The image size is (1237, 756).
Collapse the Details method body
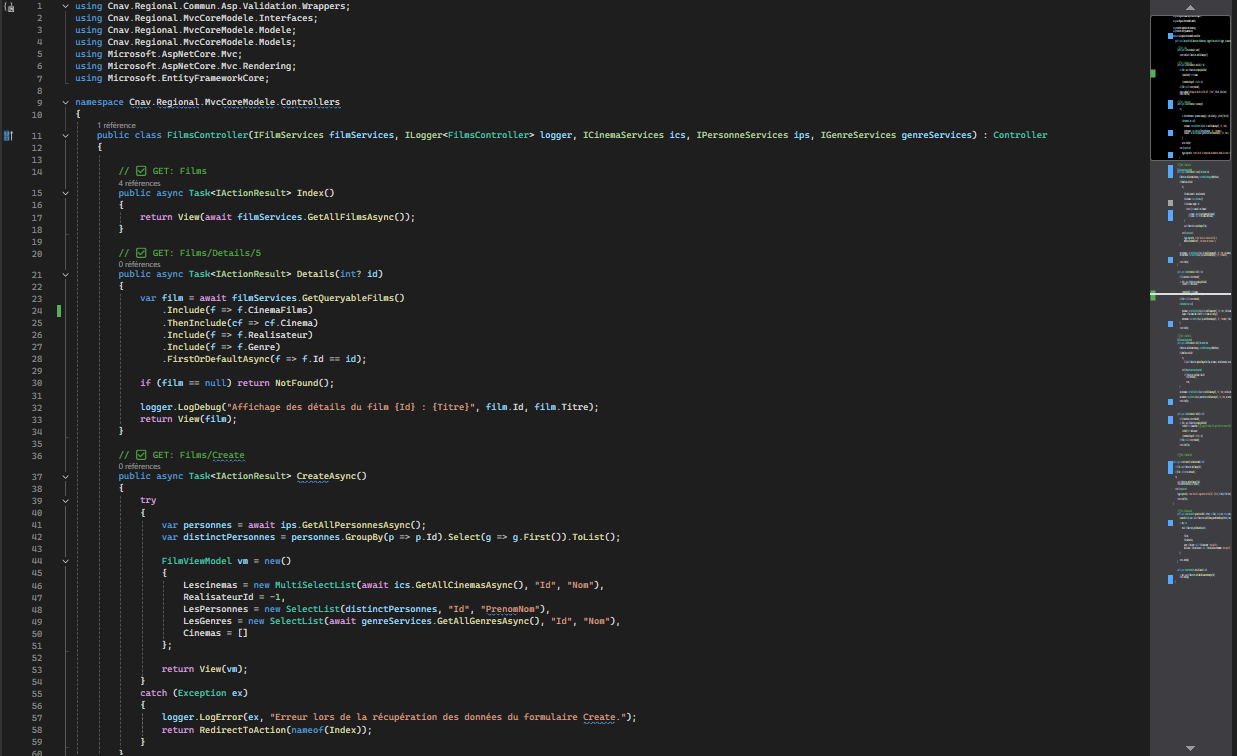[65, 273]
